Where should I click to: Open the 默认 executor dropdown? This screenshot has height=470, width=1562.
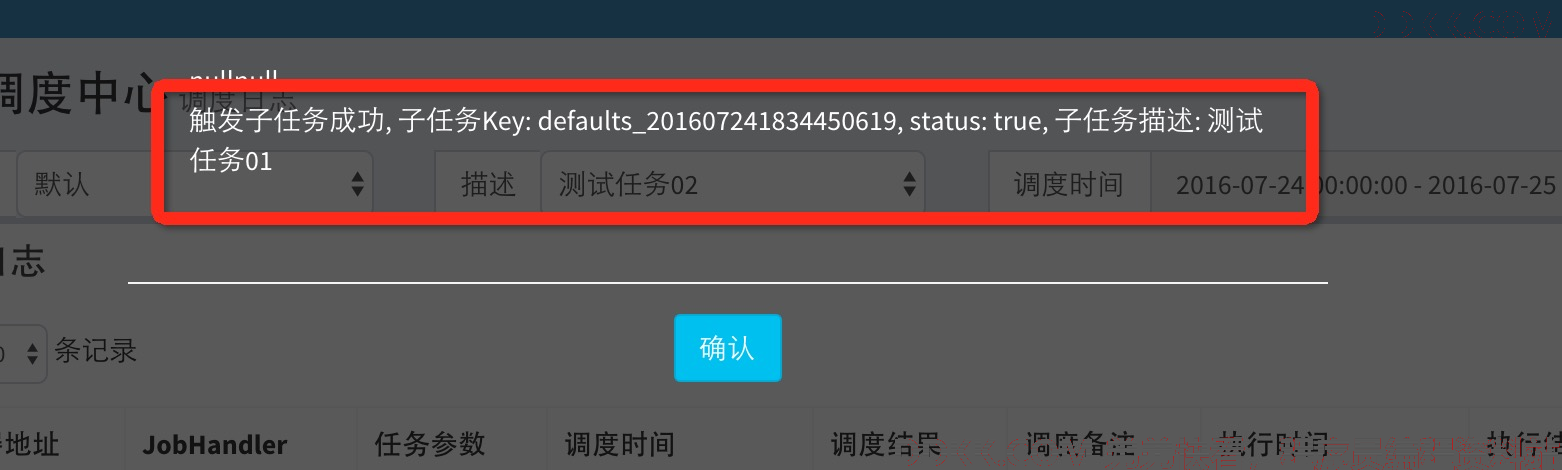tap(195, 184)
